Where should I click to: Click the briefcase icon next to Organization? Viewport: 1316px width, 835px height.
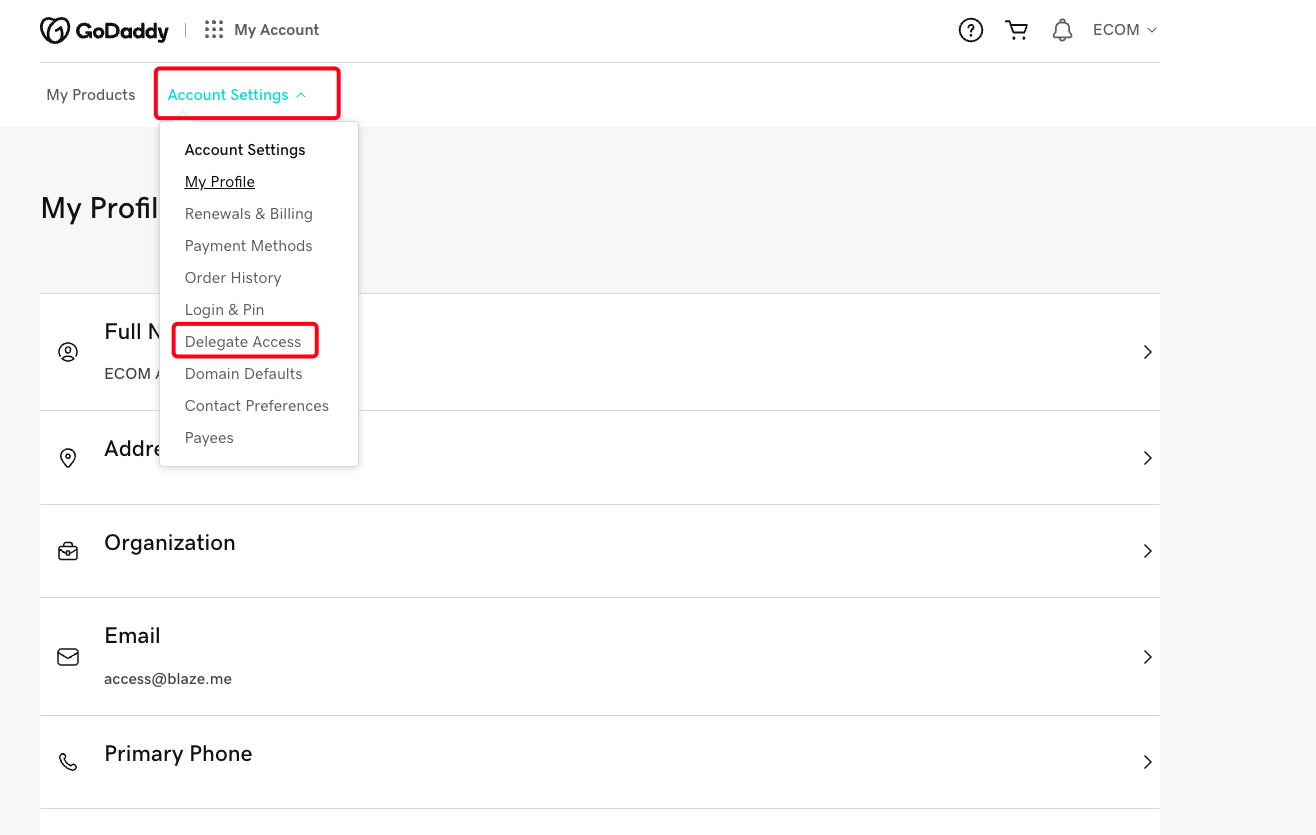pyautogui.click(x=68, y=551)
